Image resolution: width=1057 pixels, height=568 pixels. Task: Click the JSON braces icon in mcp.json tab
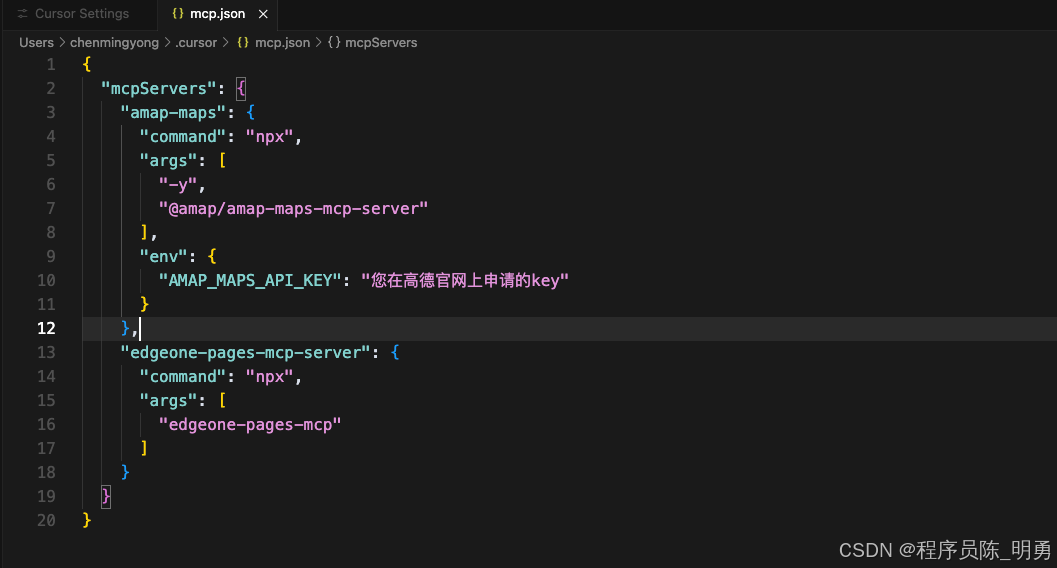pos(178,13)
